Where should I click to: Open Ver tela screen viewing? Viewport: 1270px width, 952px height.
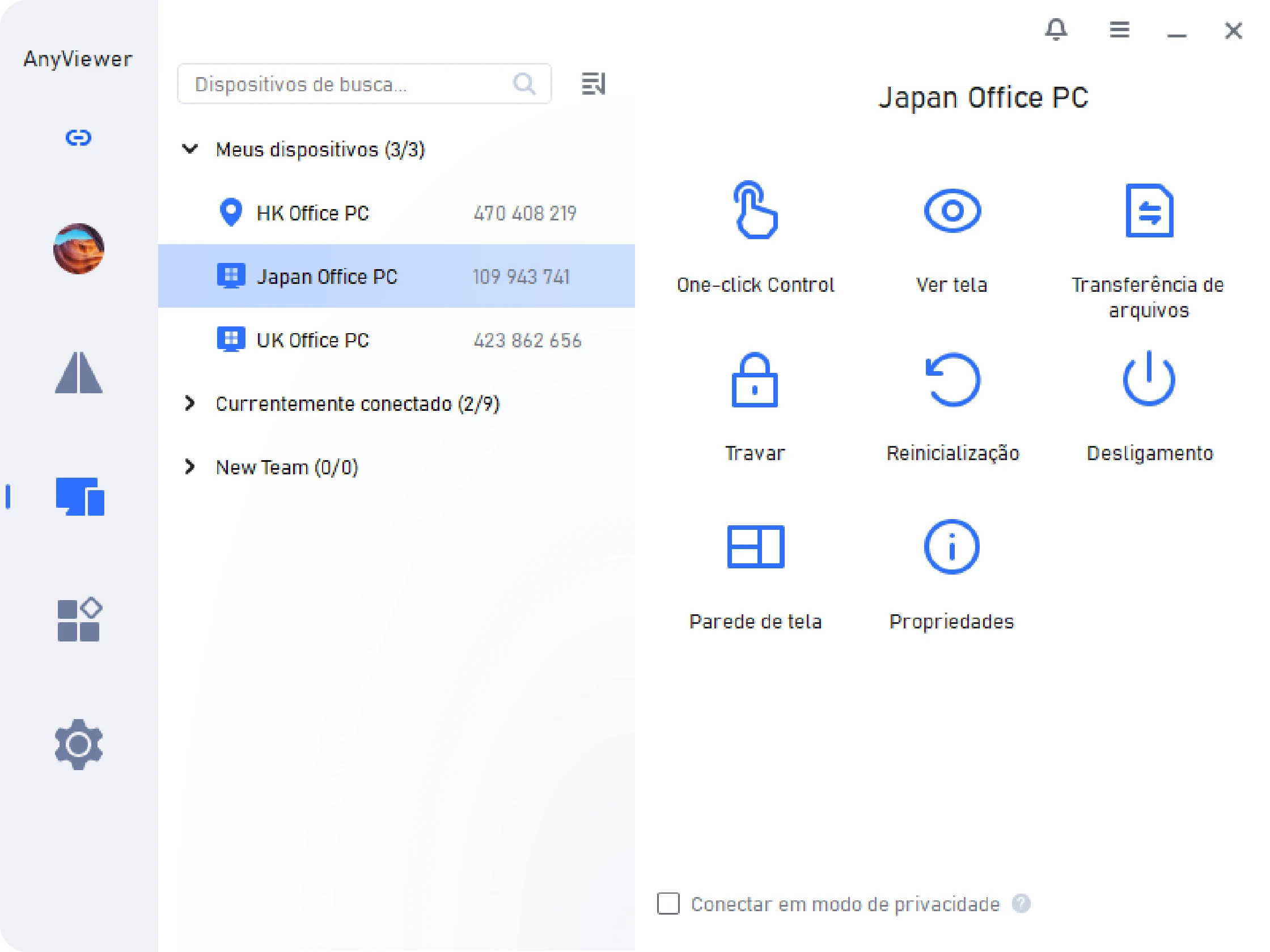(x=952, y=211)
